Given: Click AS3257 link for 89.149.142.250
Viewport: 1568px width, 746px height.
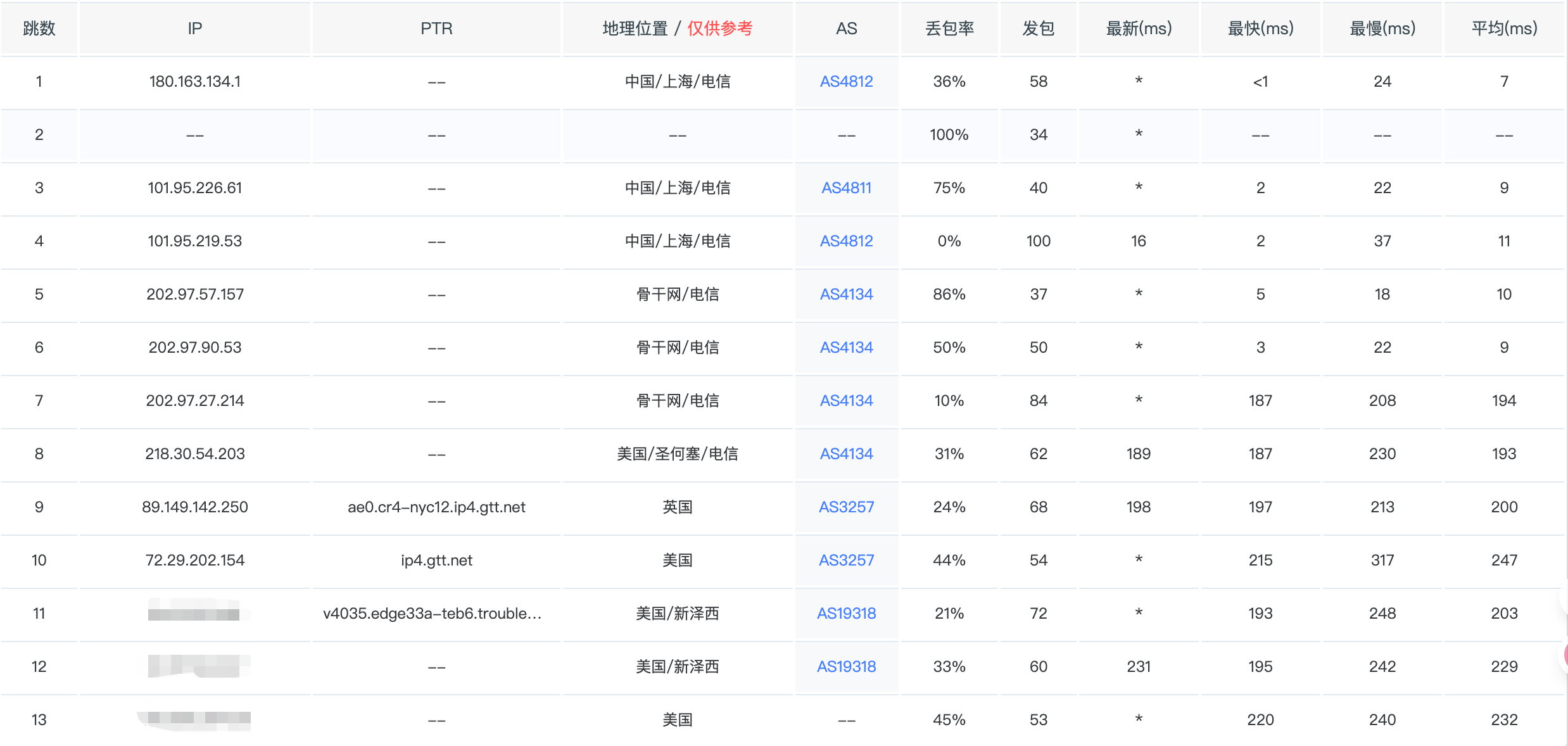Looking at the screenshot, I should point(846,507).
